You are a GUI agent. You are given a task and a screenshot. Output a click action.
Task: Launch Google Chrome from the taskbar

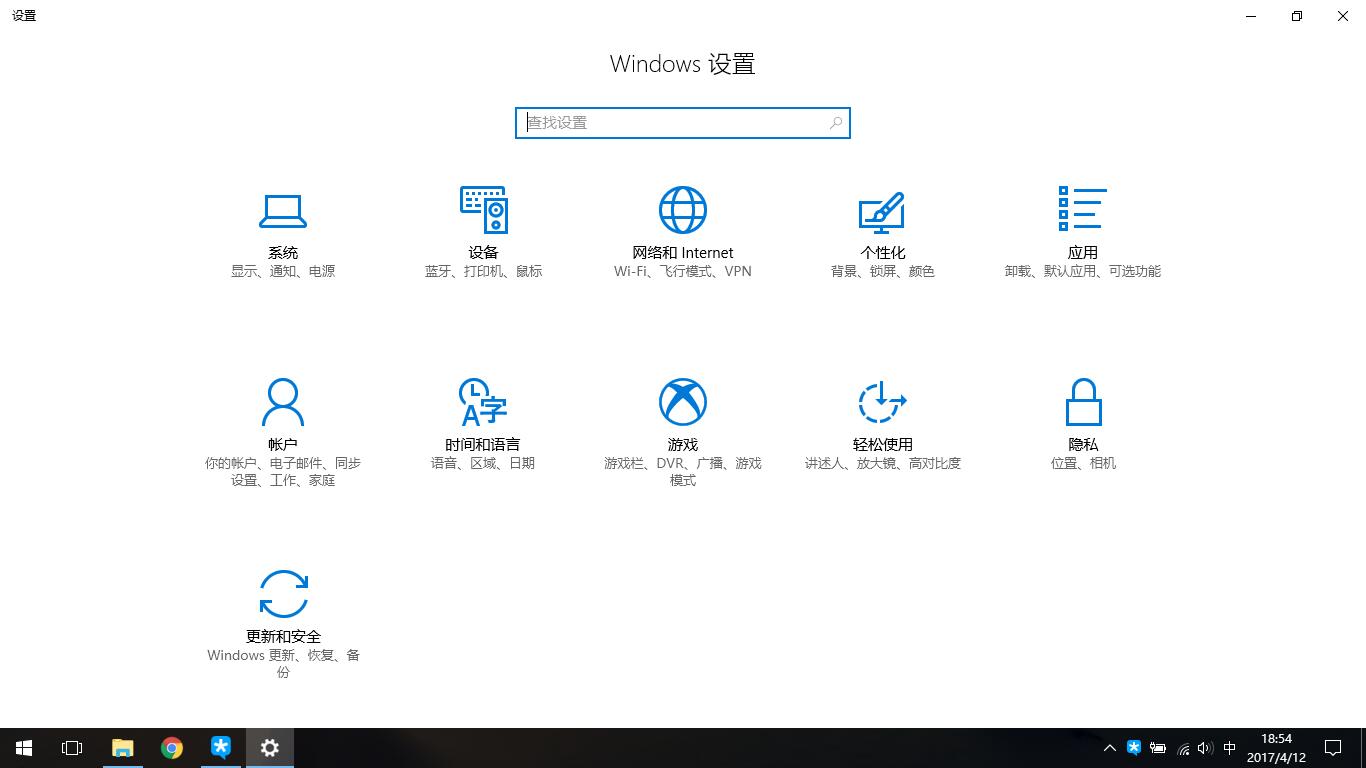coord(172,748)
